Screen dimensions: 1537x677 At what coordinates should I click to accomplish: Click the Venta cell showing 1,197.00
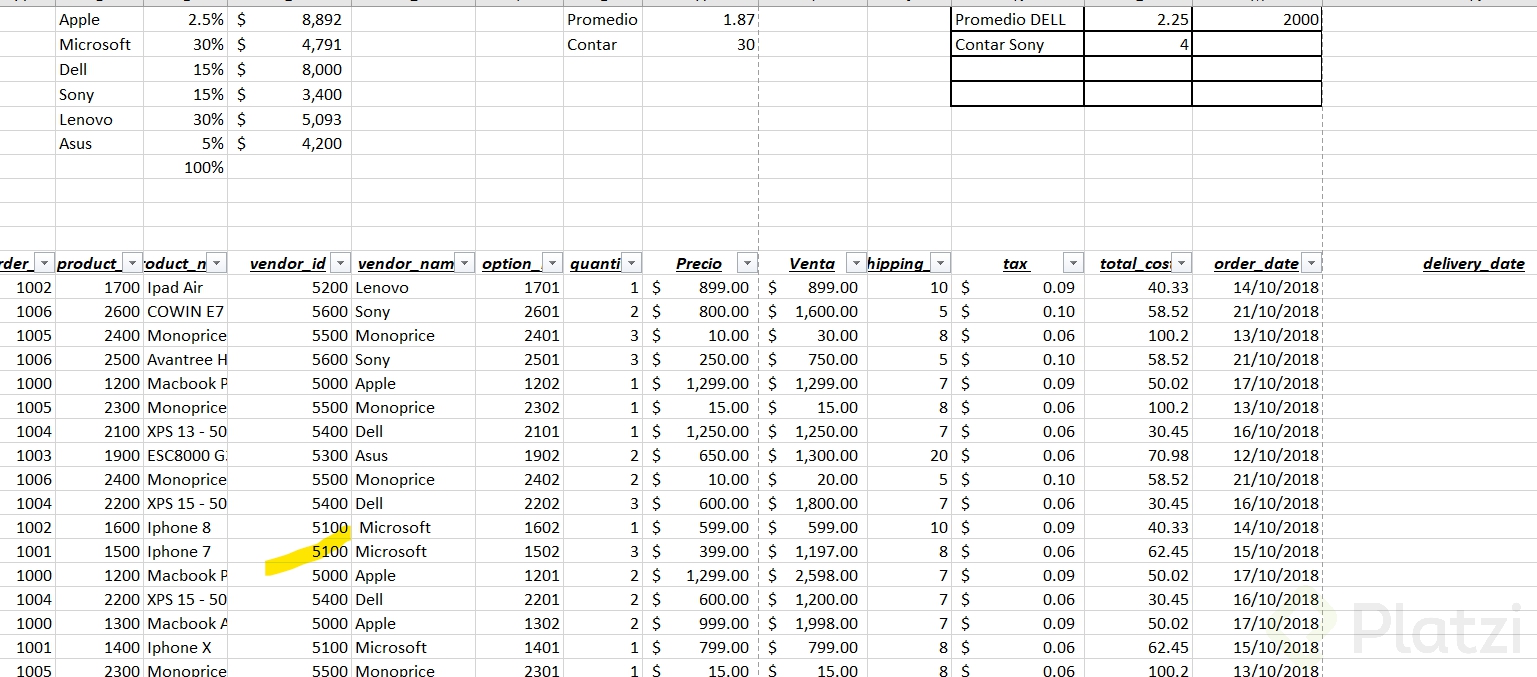813,551
